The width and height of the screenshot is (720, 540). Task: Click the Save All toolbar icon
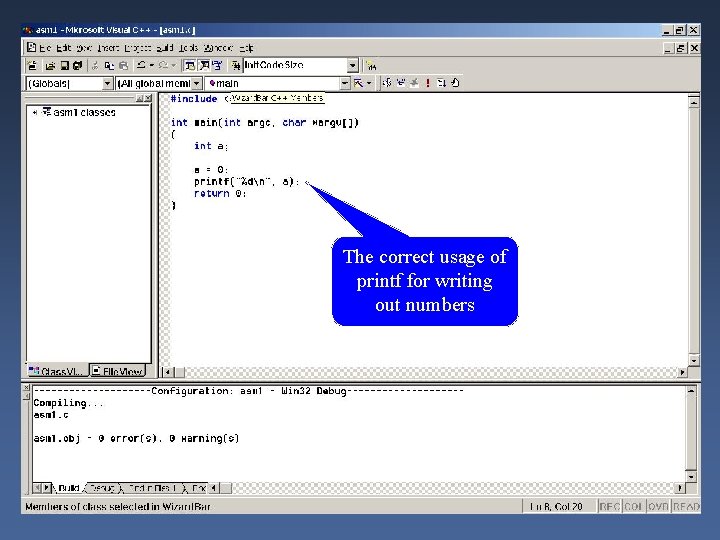coord(78,66)
